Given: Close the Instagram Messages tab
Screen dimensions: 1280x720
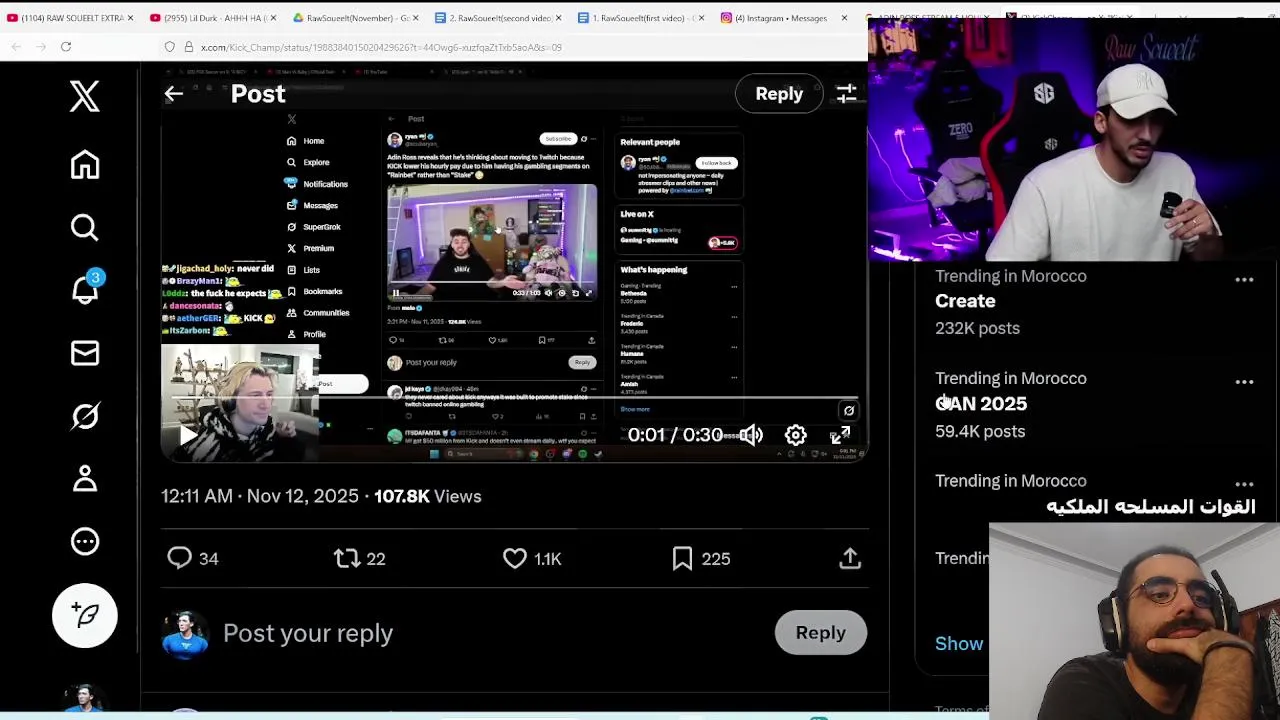Looking at the screenshot, I should pos(844,18).
